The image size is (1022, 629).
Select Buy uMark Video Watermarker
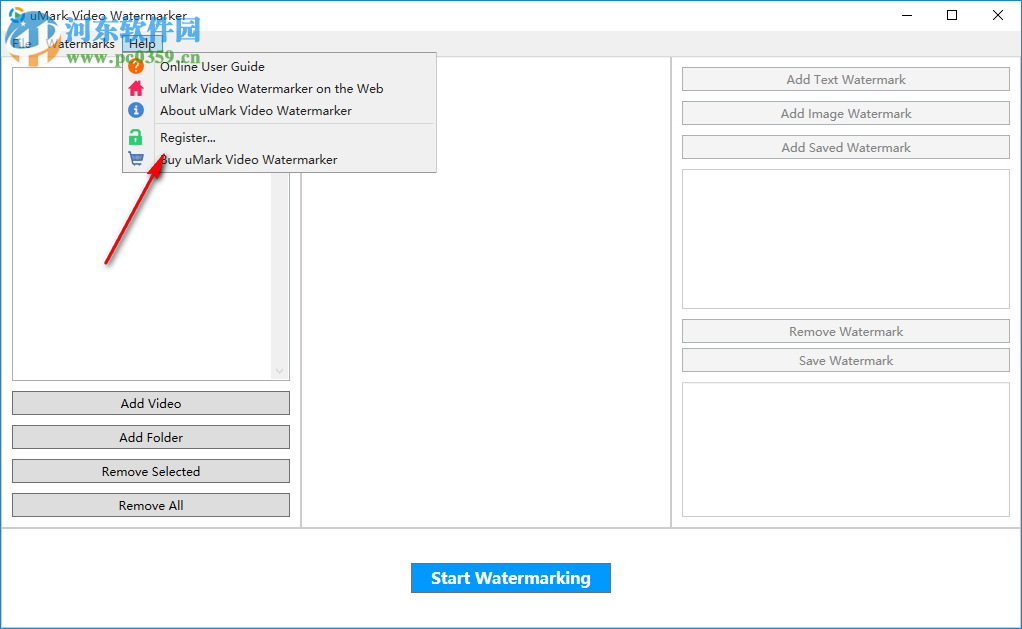[248, 159]
